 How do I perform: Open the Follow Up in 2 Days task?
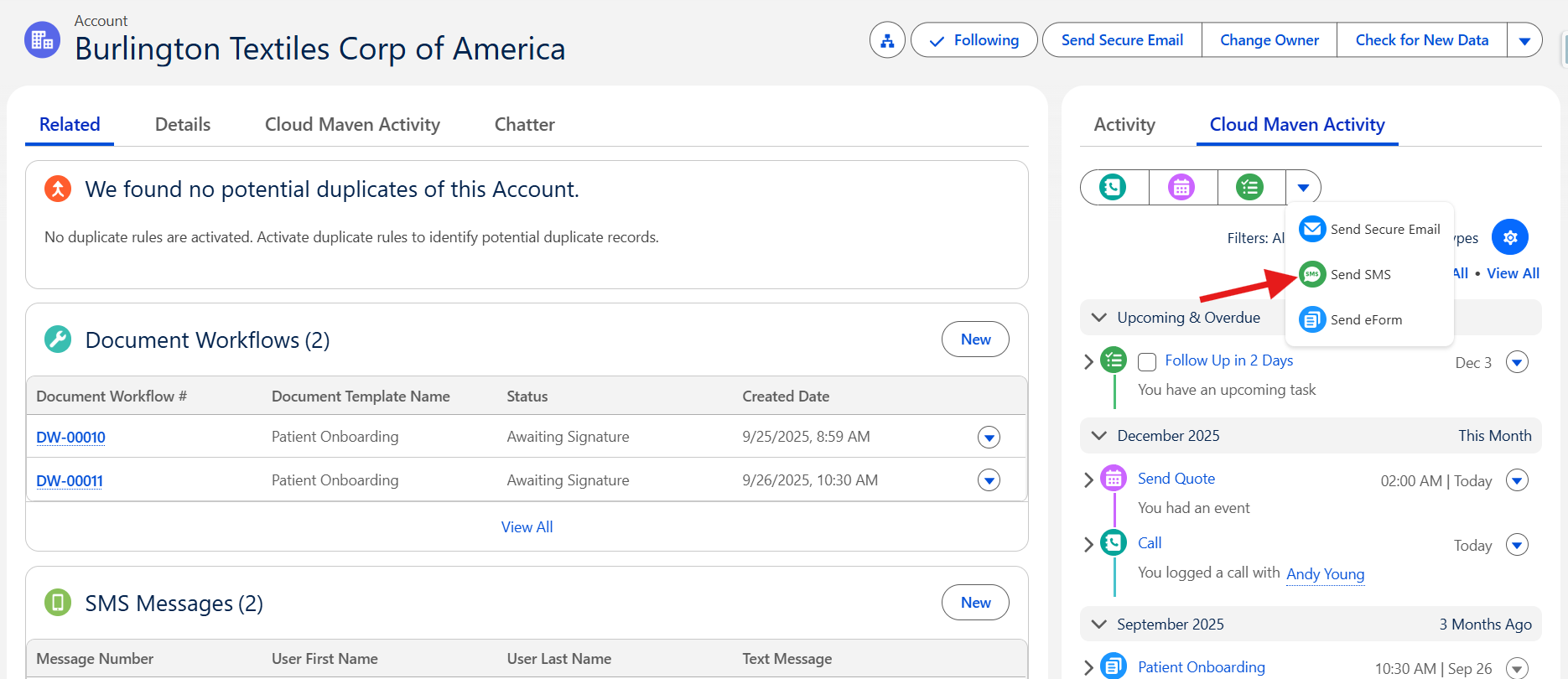pos(1228,360)
